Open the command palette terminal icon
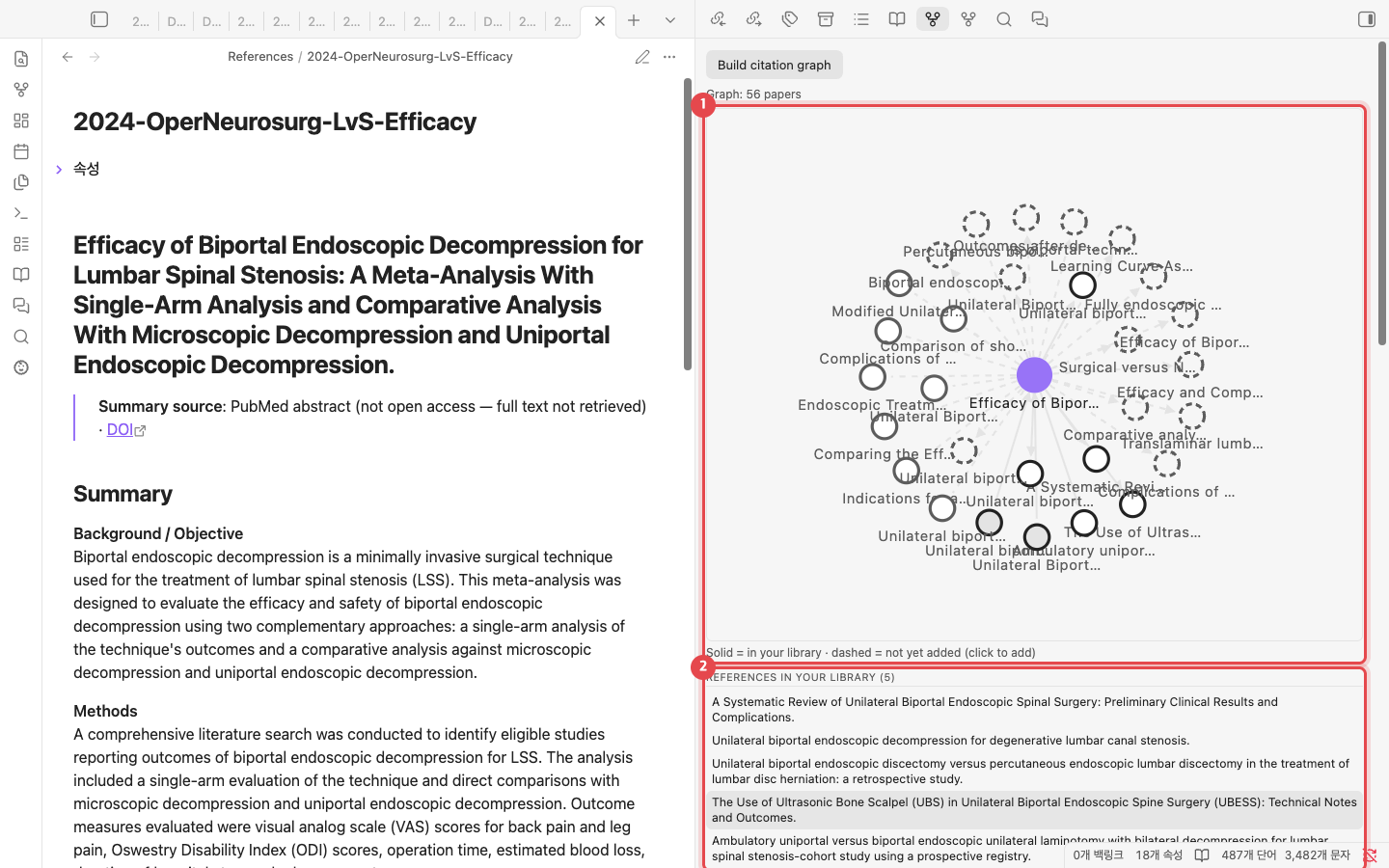 [21, 213]
